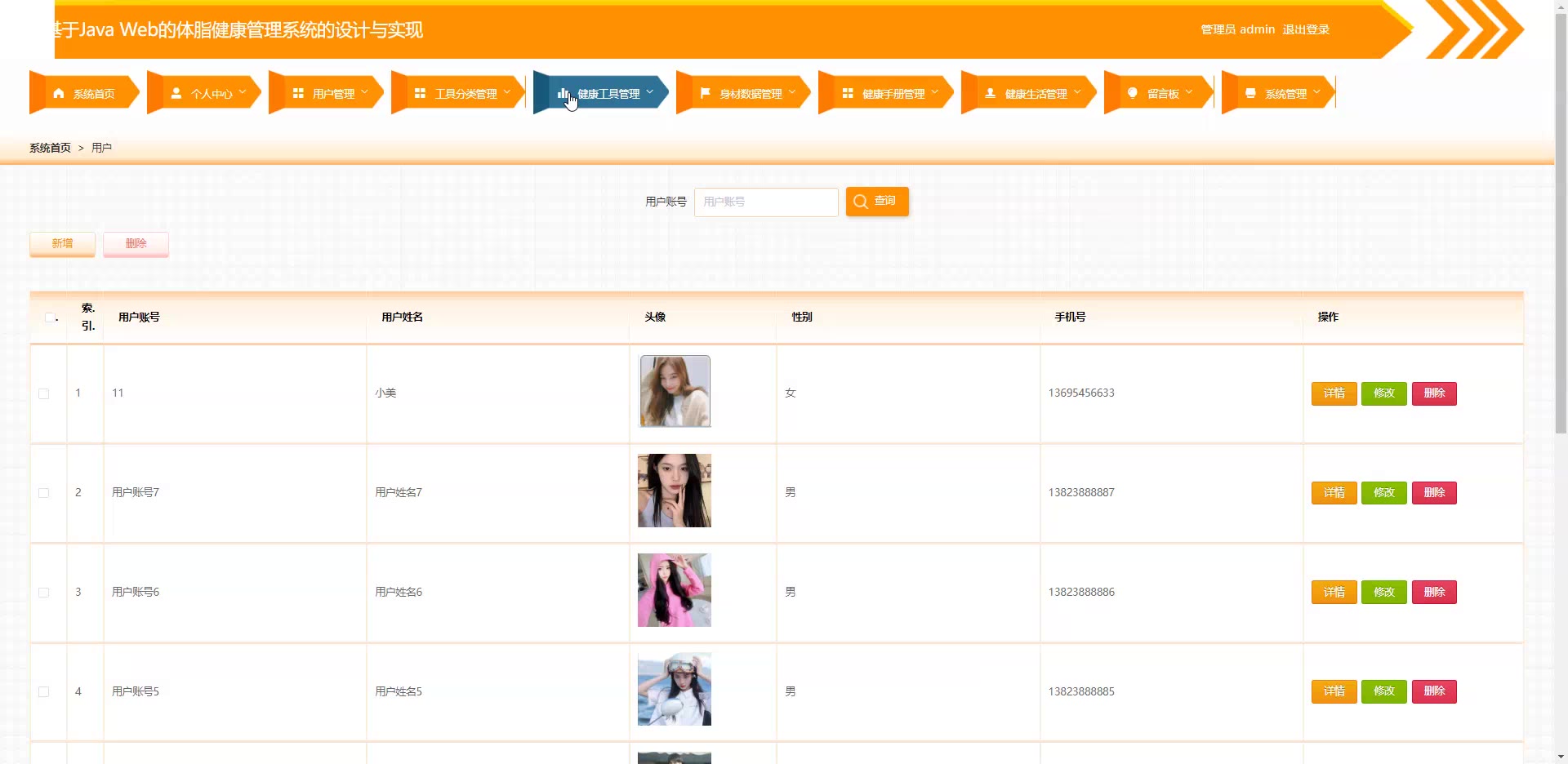1568x764 pixels.
Task: Click avatar thumbnail of user 小美
Action: [x=675, y=391]
